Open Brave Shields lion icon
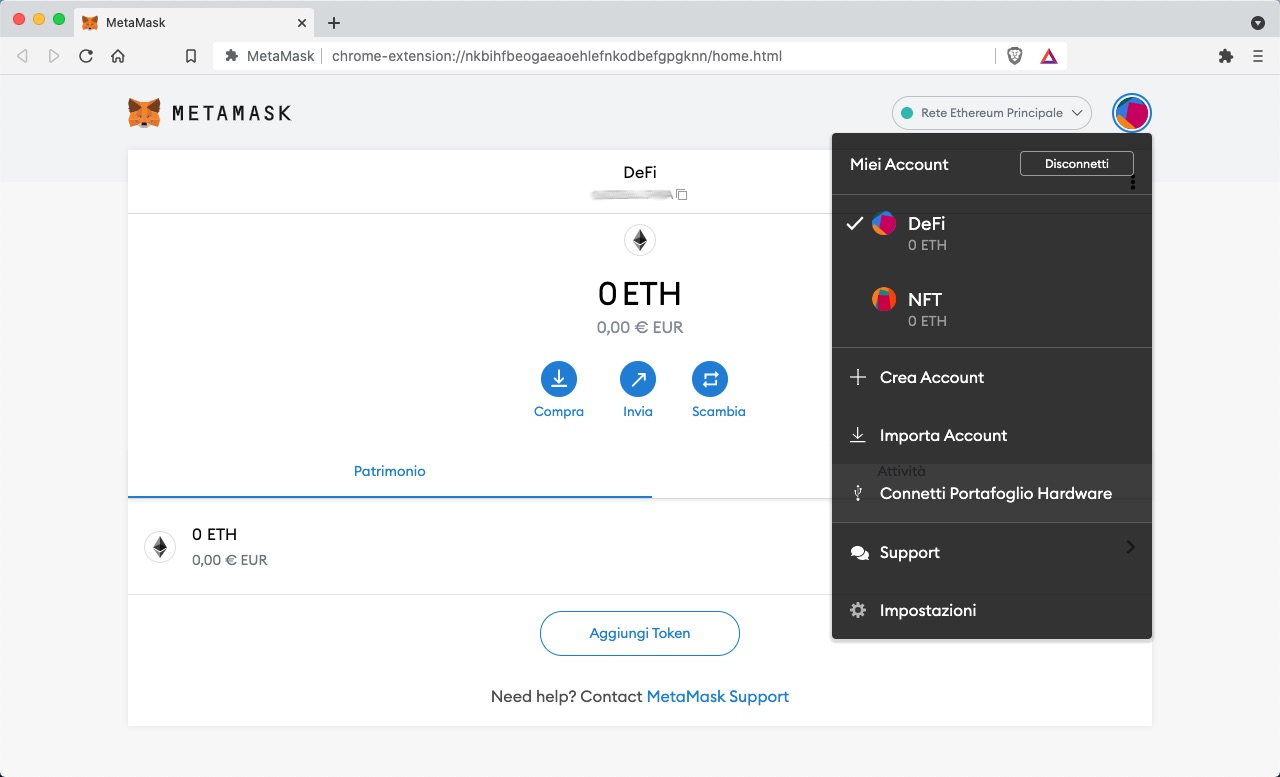Viewport: 1280px width, 777px height. (x=1014, y=56)
